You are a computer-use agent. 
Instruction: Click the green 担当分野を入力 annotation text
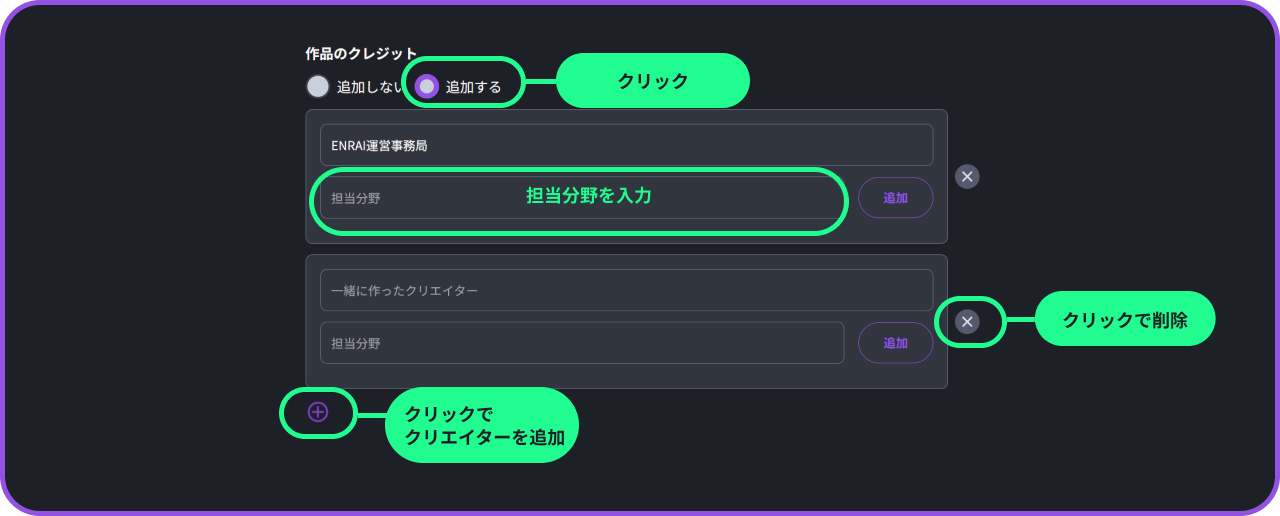pos(589,196)
